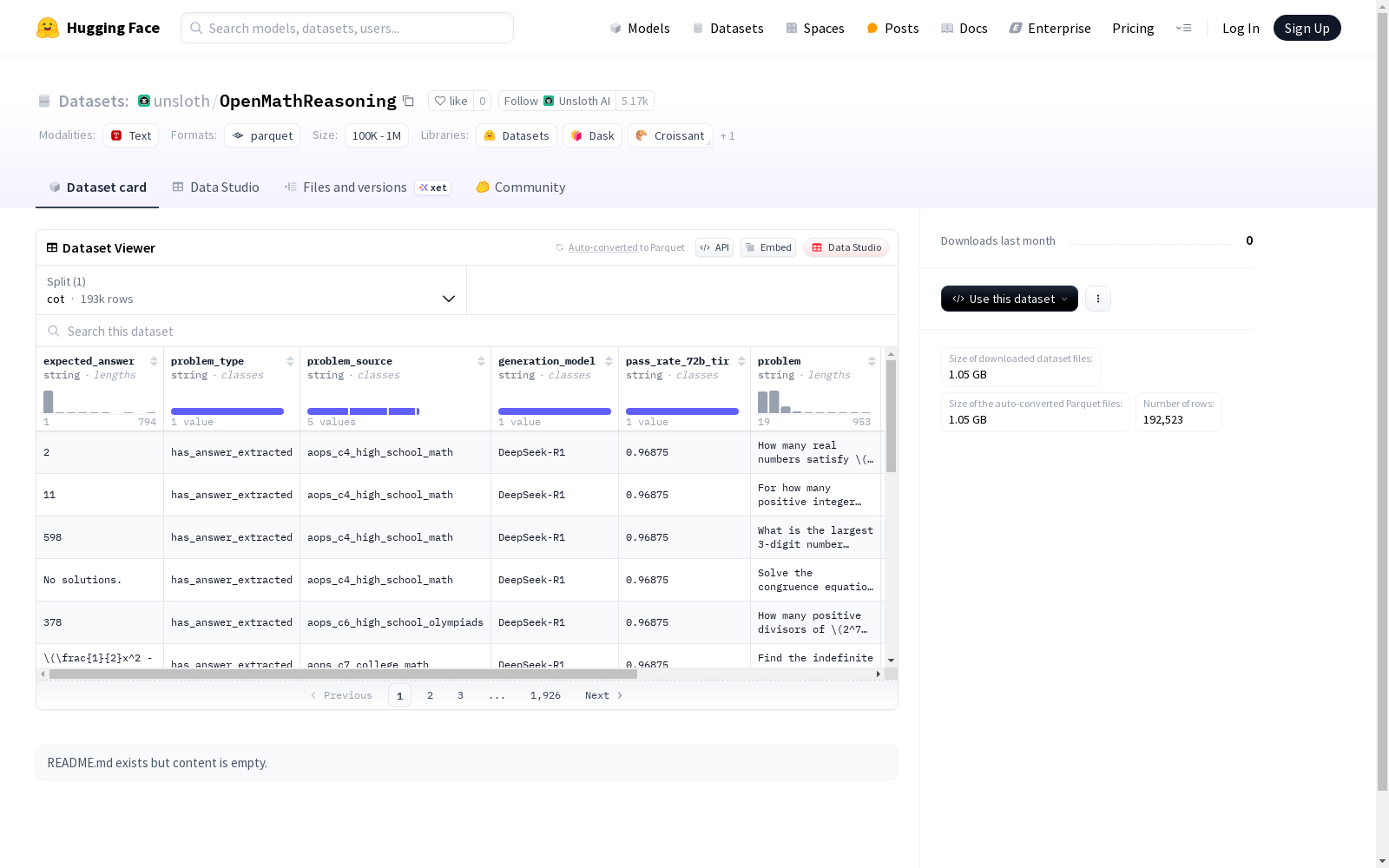Jump to last page 1,926
Image resolution: width=1389 pixels, height=868 pixels.
[545, 695]
